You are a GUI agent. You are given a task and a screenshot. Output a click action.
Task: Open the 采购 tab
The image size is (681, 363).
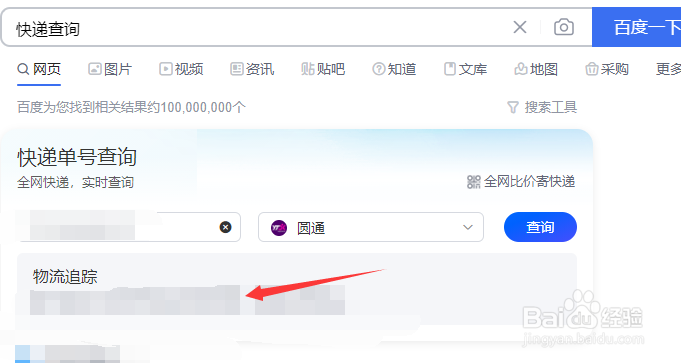pyautogui.click(x=607, y=69)
